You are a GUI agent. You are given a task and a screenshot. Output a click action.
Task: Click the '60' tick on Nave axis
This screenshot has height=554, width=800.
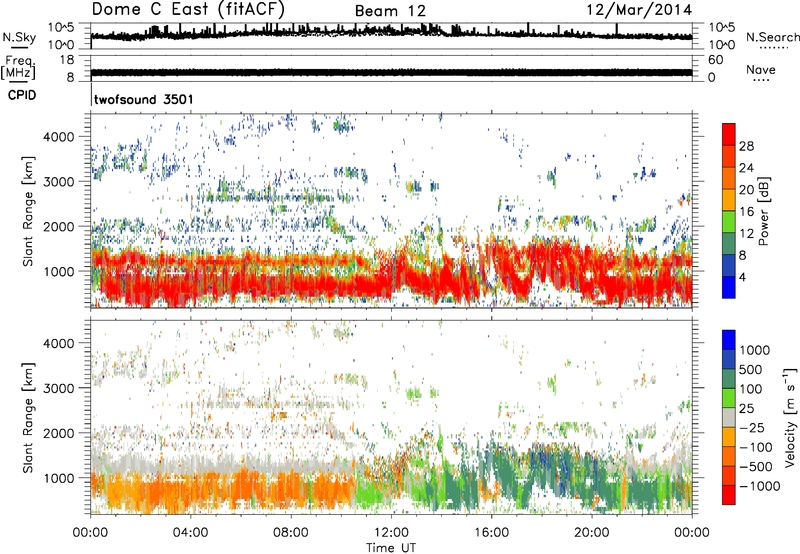click(x=715, y=60)
